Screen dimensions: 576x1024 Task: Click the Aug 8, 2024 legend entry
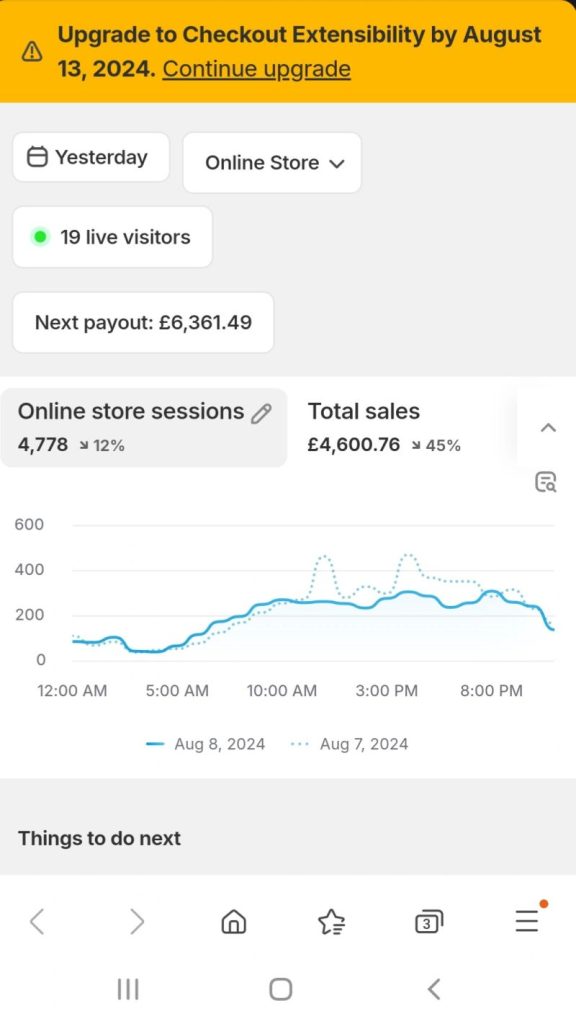pos(206,744)
